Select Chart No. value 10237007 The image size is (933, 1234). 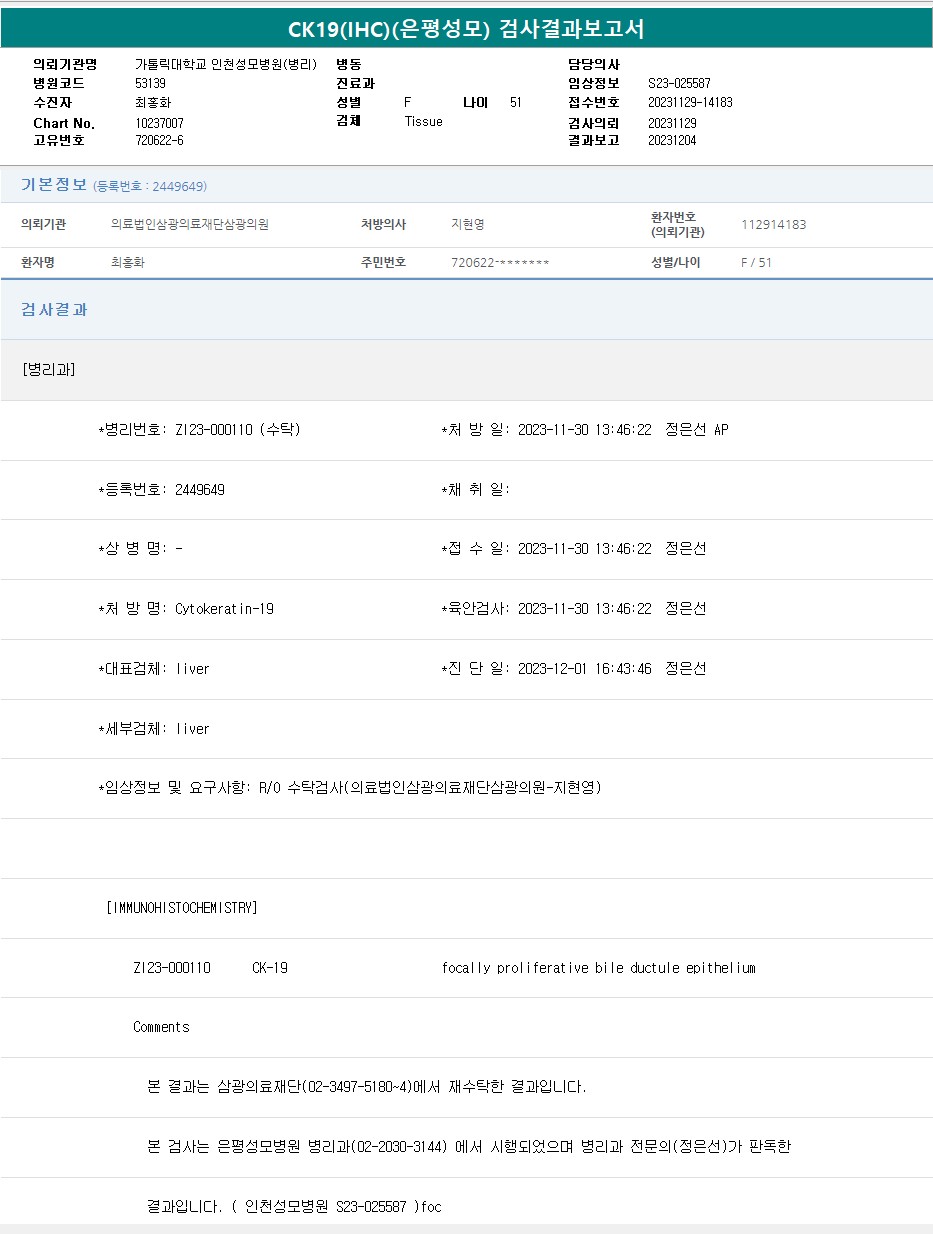(x=159, y=123)
